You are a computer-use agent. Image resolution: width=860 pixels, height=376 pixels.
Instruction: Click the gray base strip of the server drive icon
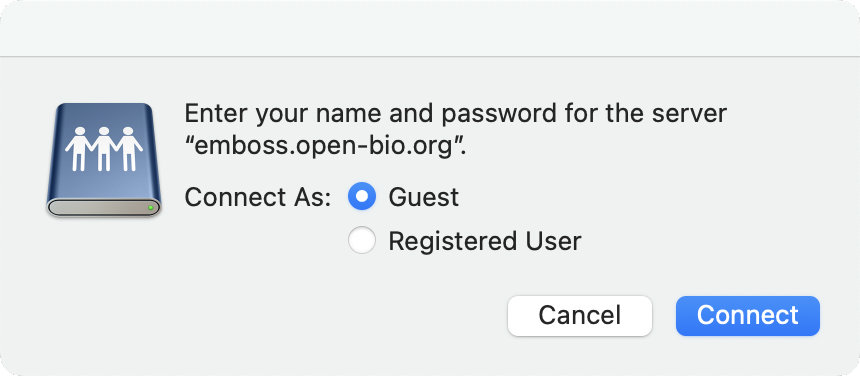(104, 208)
